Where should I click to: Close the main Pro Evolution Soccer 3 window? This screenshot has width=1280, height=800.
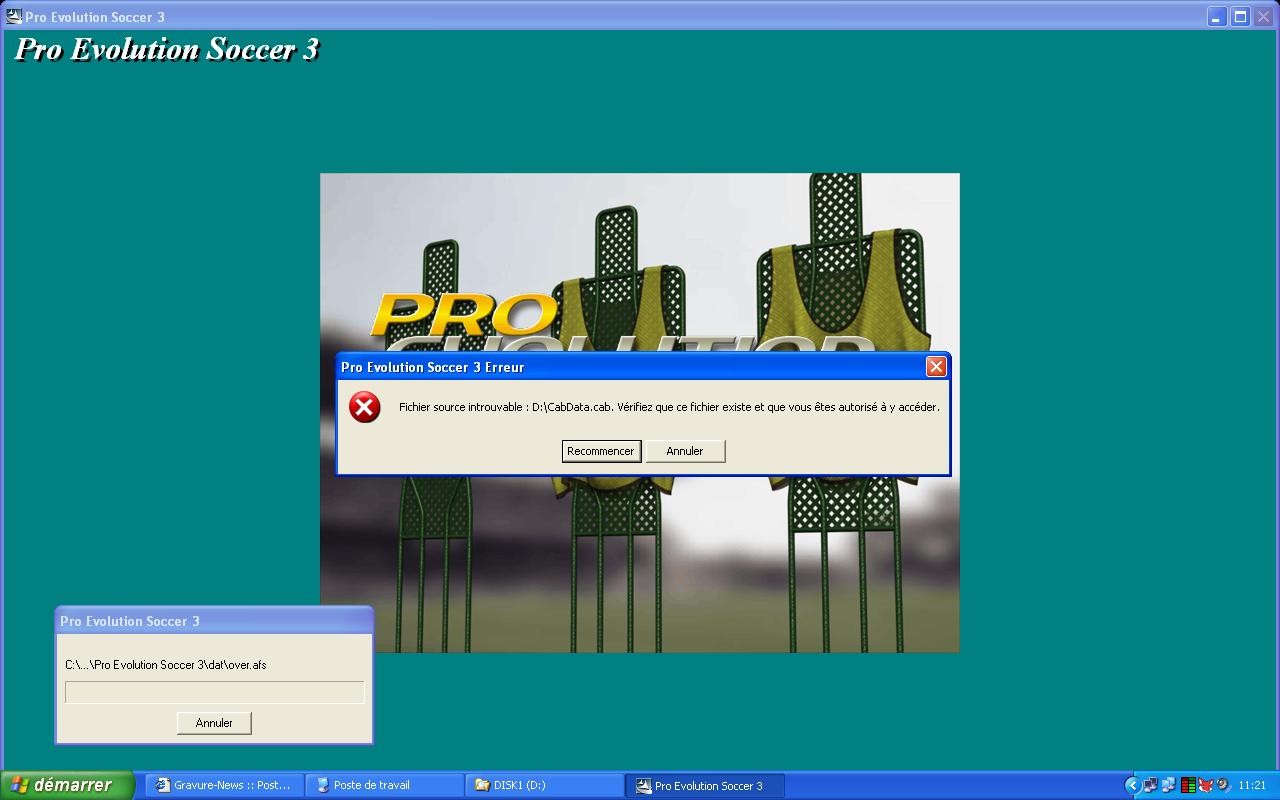(x=1263, y=16)
